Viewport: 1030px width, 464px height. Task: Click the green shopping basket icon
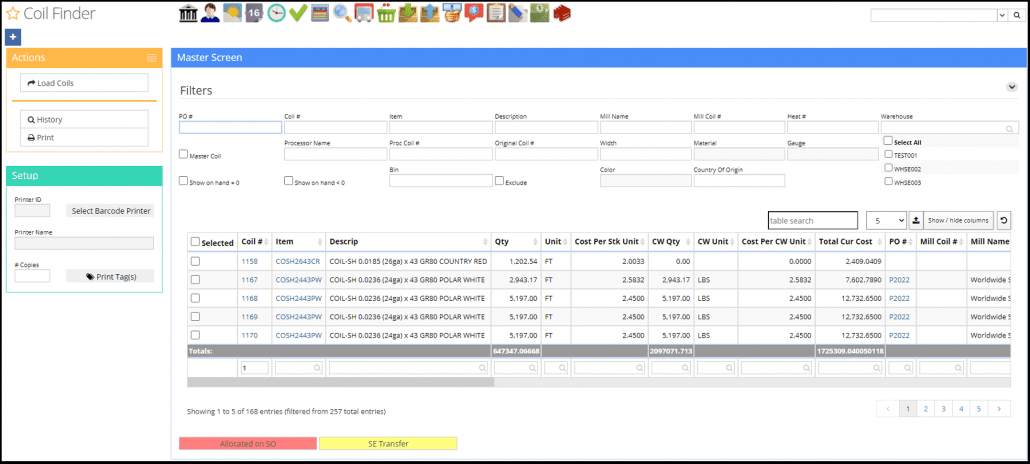[x=386, y=14]
